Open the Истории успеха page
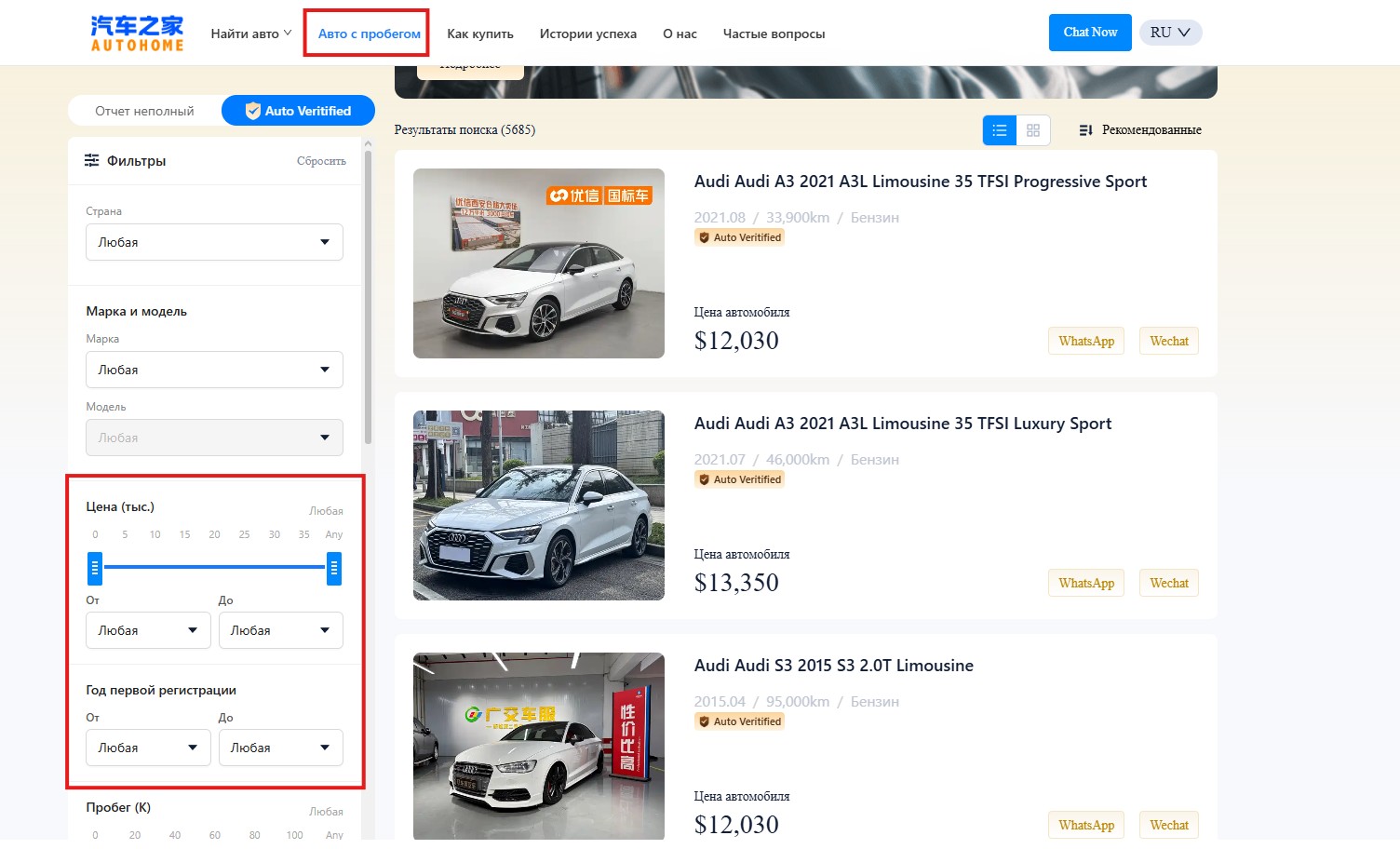Viewport: 1400px width, 849px height. 588,34
